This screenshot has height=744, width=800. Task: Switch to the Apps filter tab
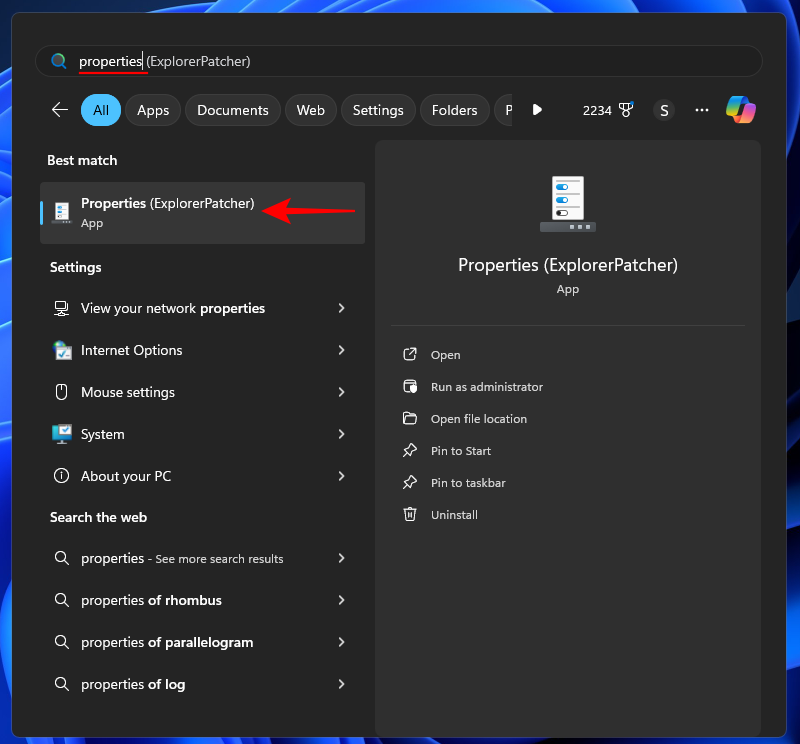coord(153,110)
